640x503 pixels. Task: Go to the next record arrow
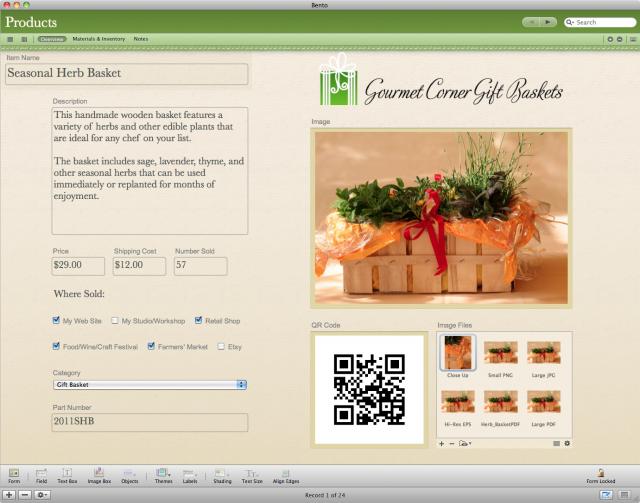[x=548, y=22]
